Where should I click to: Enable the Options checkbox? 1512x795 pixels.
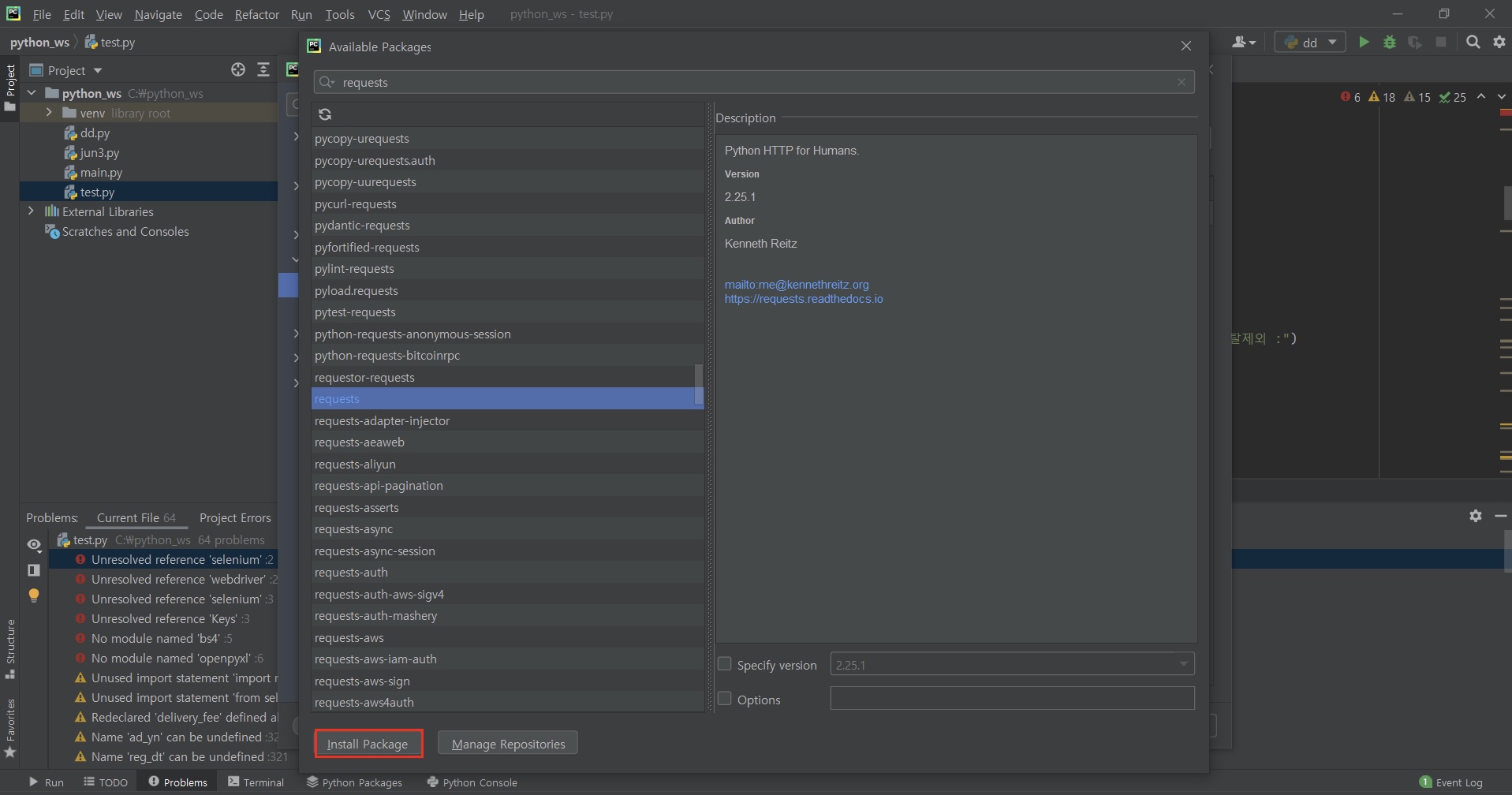[x=725, y=699]
